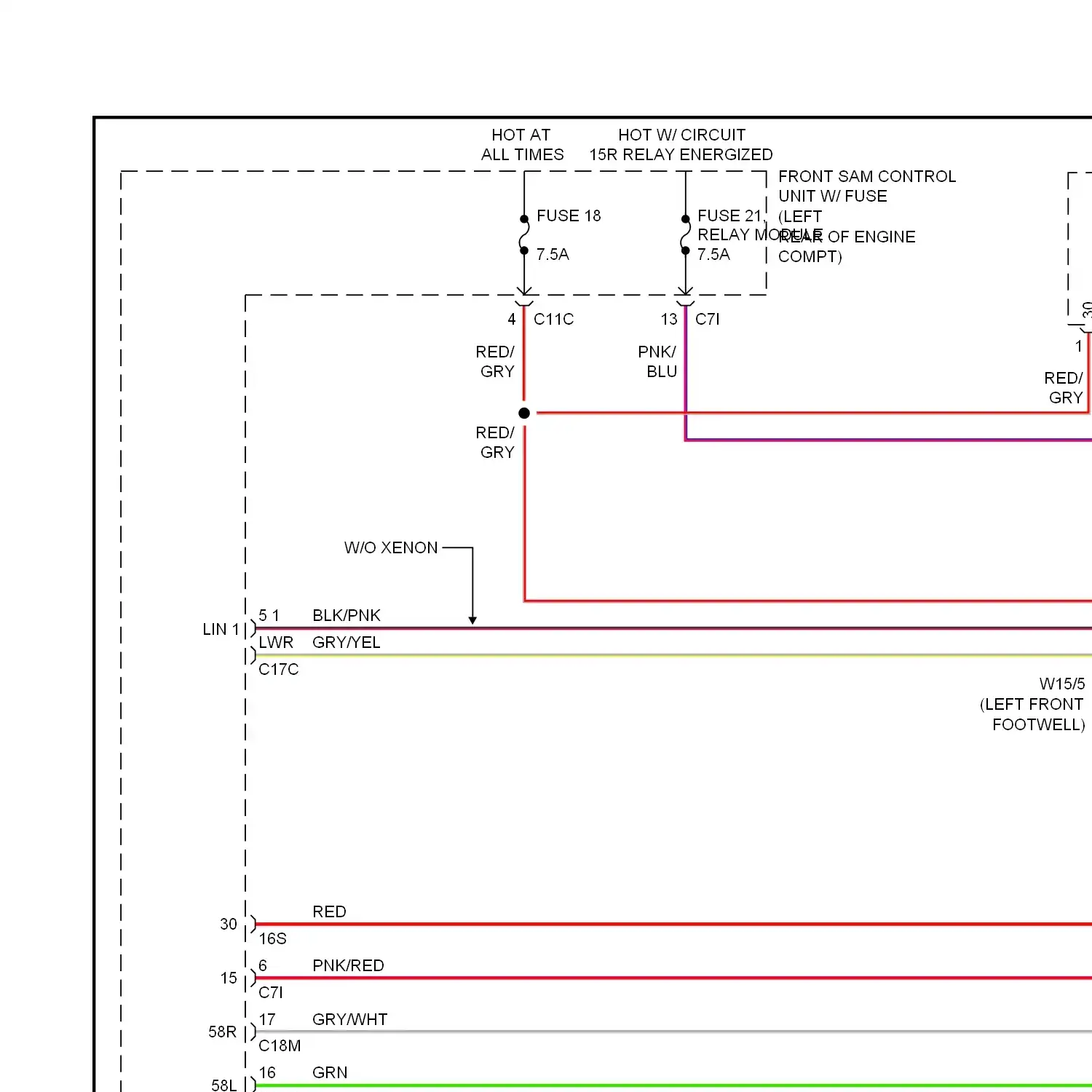Click the 'HOT AT ALL TIMES' label
The image size is (1092, 1092).
coord(522,145)
